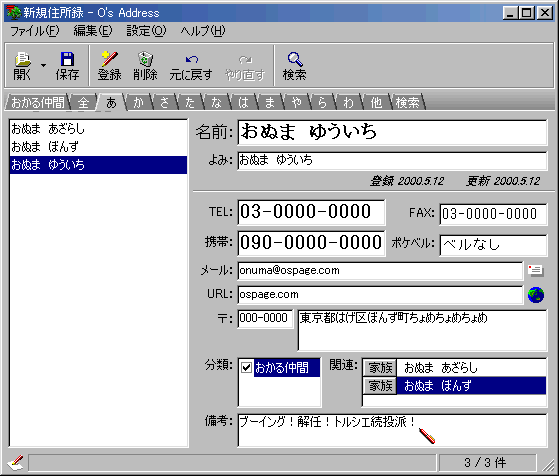
Task: Switch to the か index tab
Action: (138, 103)
